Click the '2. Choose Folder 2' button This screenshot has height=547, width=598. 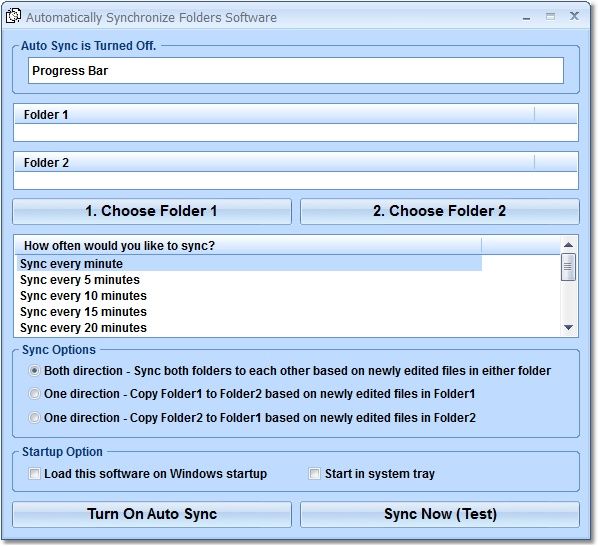coord(440,211)
